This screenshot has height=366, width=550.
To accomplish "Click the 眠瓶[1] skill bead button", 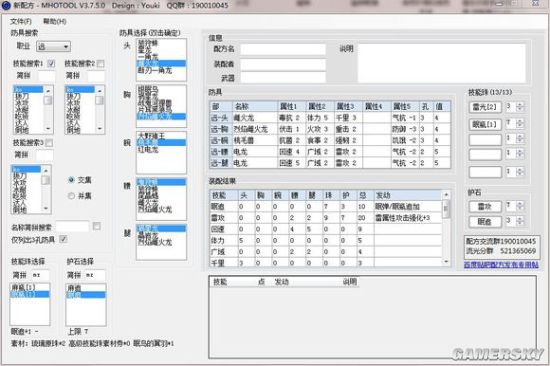I will pos(485,124).
